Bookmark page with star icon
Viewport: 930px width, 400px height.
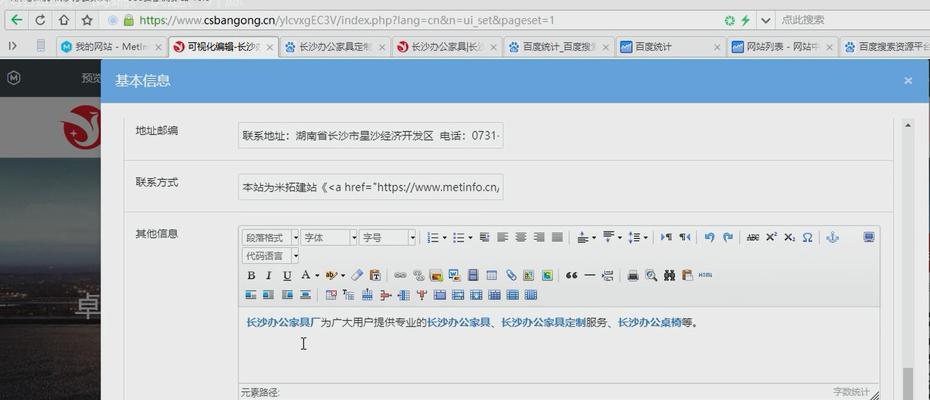point(87,20)
